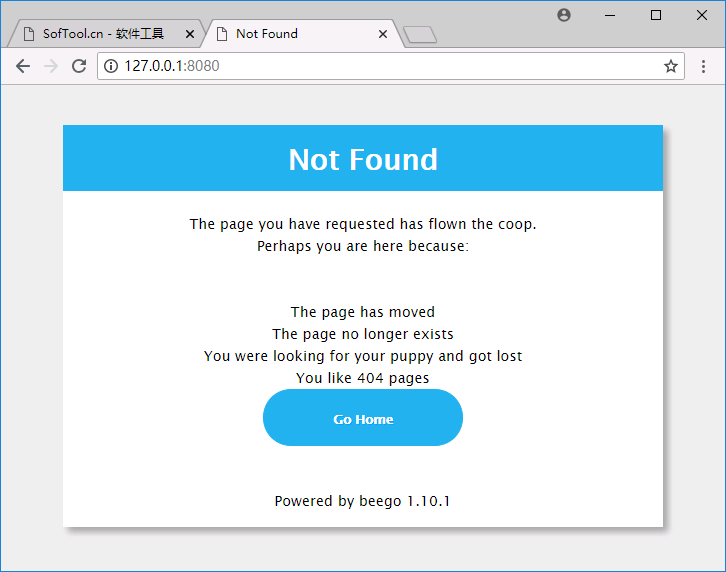Screen dimensions: 726x572
Task: View site information icon in address bar
Action: [111, 66]
